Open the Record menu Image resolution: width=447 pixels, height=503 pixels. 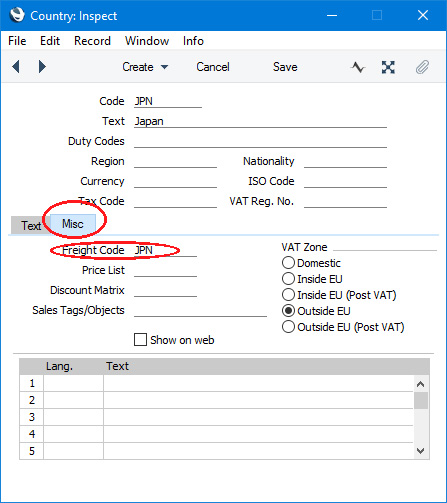(x=92, y=41)
